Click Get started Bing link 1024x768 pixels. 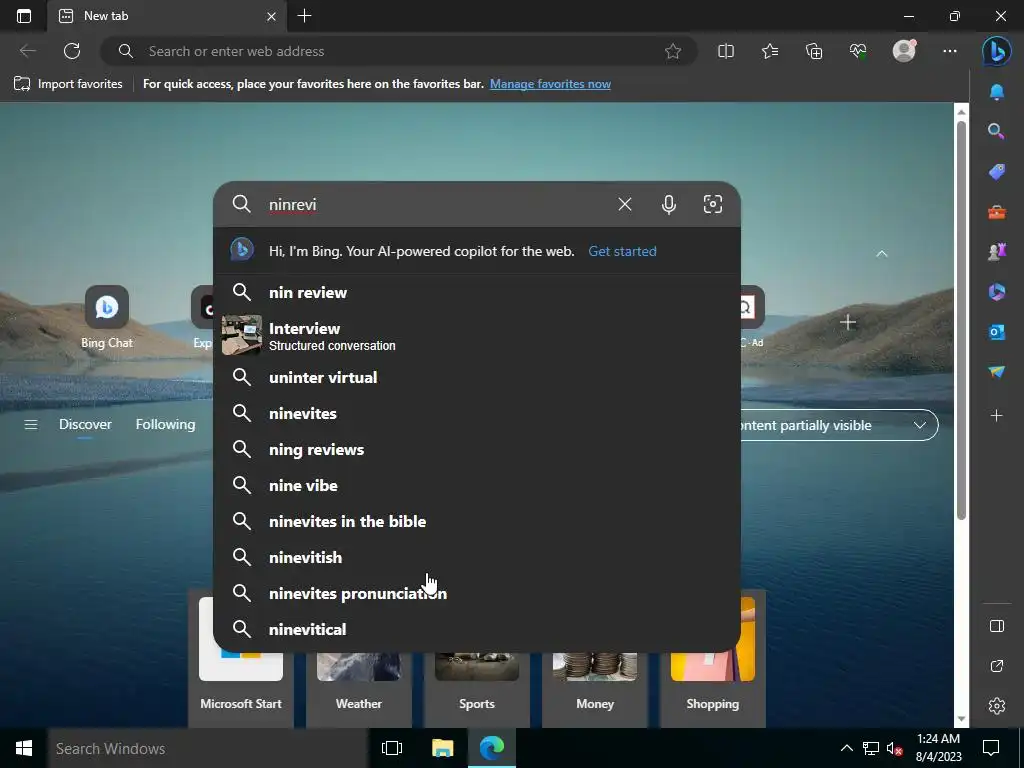point(622,251)
